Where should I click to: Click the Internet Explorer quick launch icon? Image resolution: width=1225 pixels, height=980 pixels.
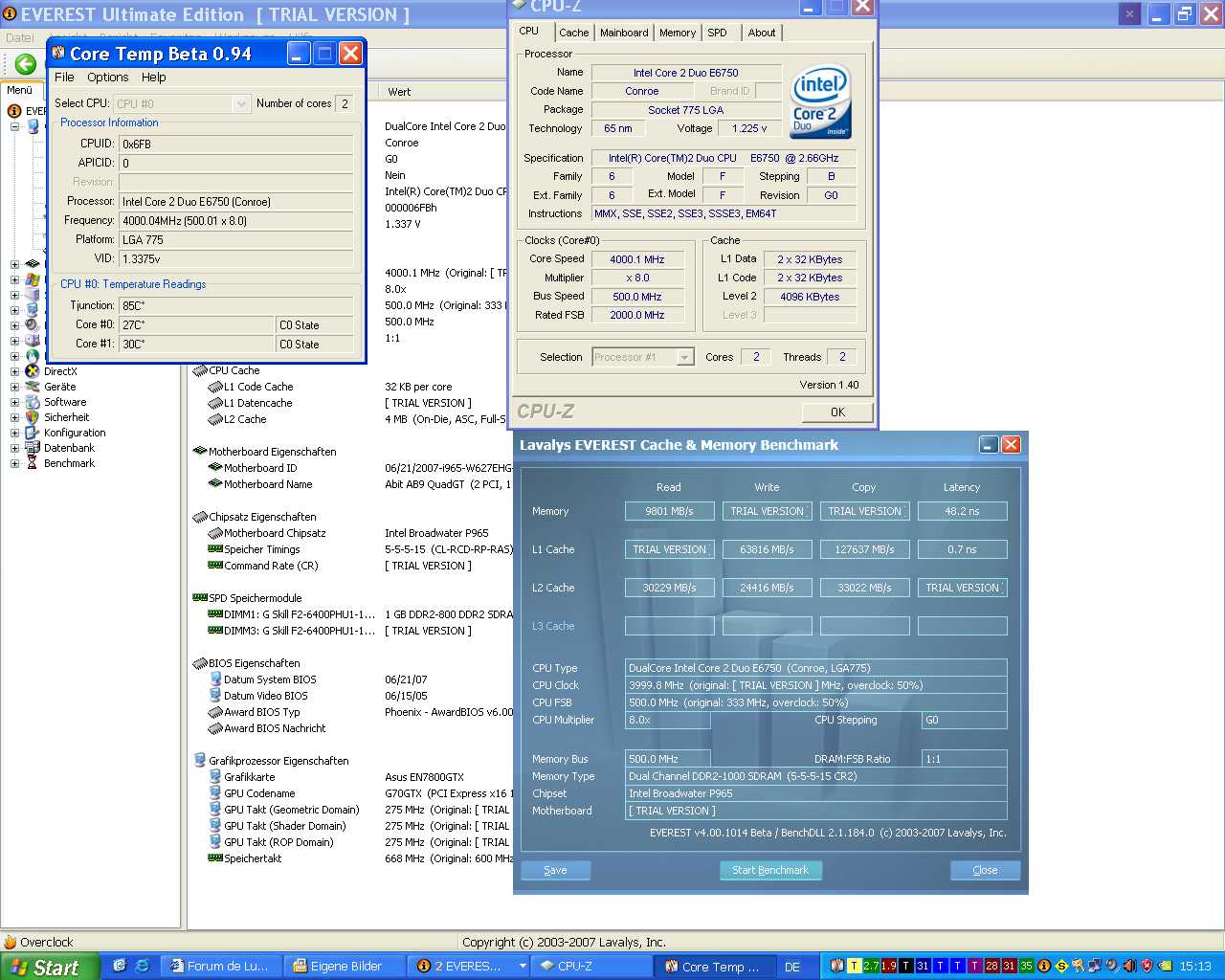coord(142,966)
